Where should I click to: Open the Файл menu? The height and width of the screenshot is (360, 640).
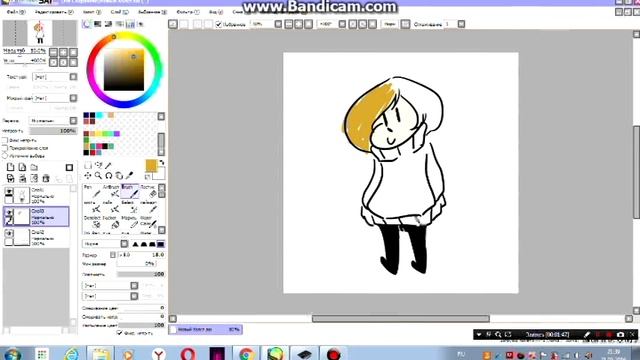(16, 12)
